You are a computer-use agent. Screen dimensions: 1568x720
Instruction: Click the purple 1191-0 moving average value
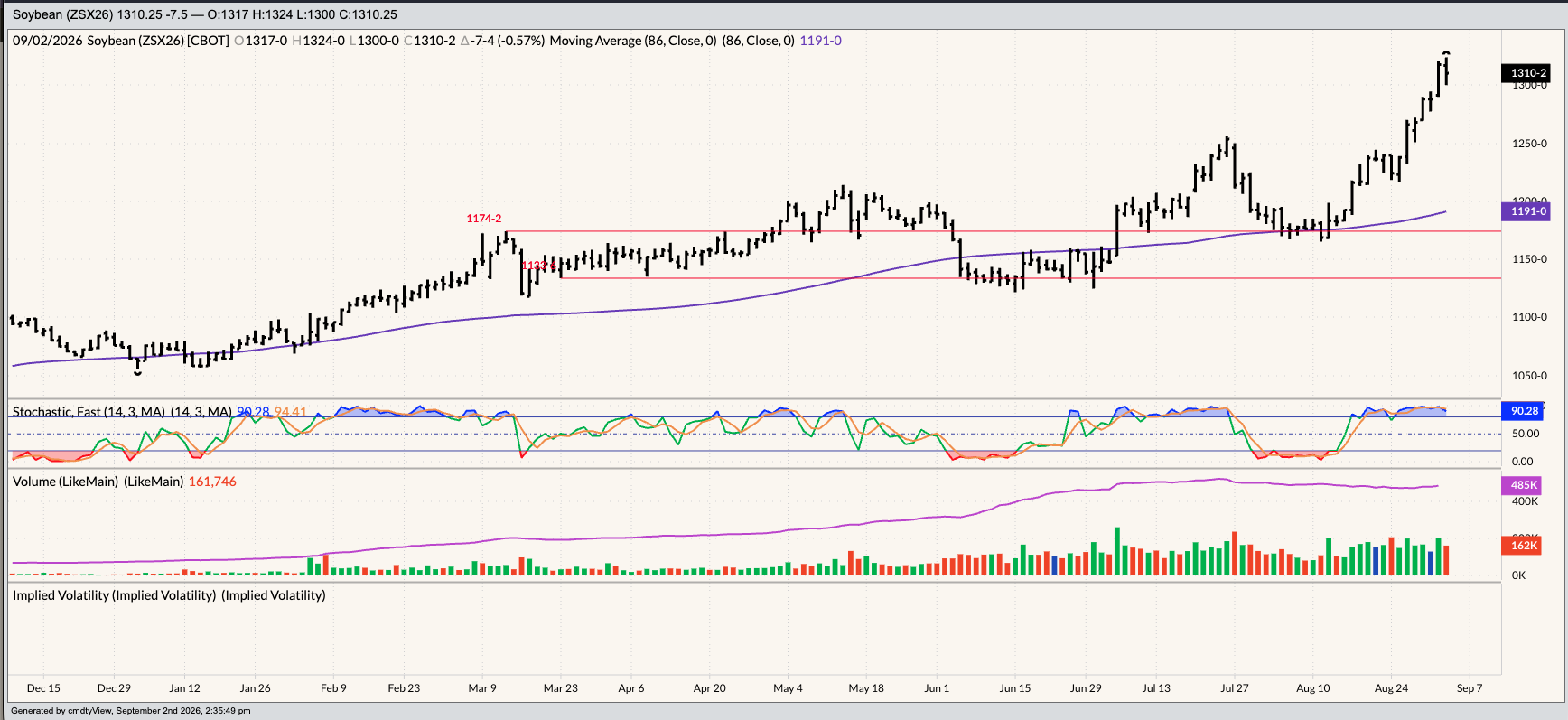pyautogui.click(x=820, y=41)
